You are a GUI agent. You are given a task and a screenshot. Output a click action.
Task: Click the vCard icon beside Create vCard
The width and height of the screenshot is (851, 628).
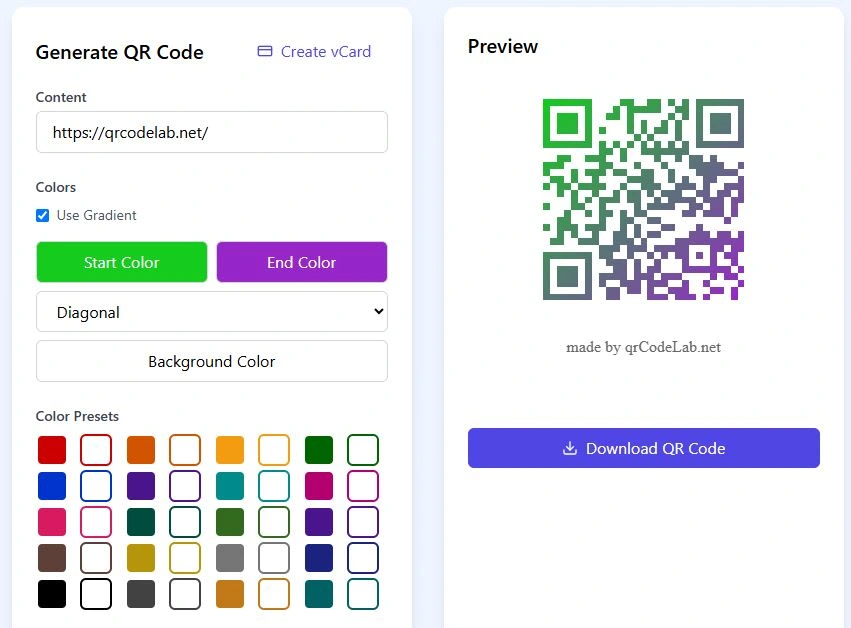click(265, 52)
